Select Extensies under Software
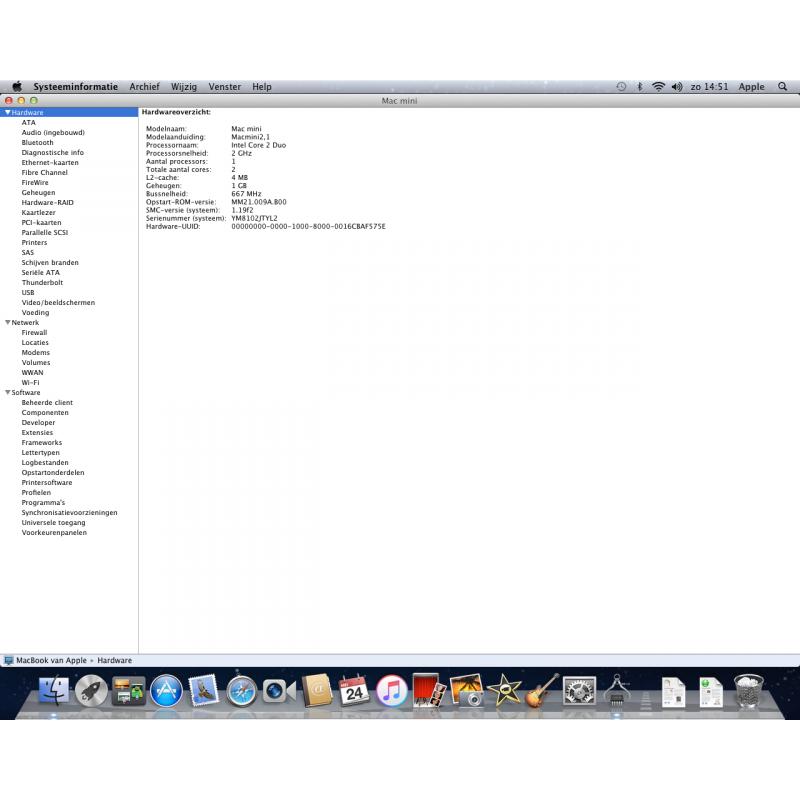This screenshot has width=800, height=800. pyautogui.click(x=37, y=433)
